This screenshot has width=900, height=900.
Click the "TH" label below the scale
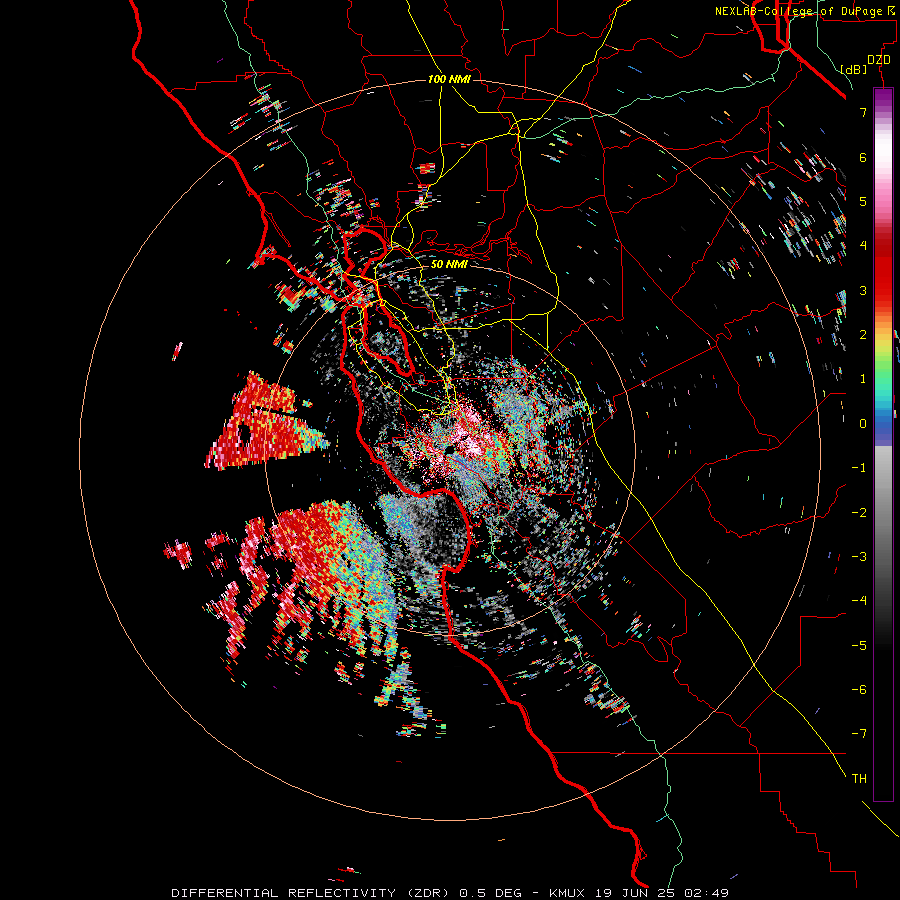tap(859, 779)
